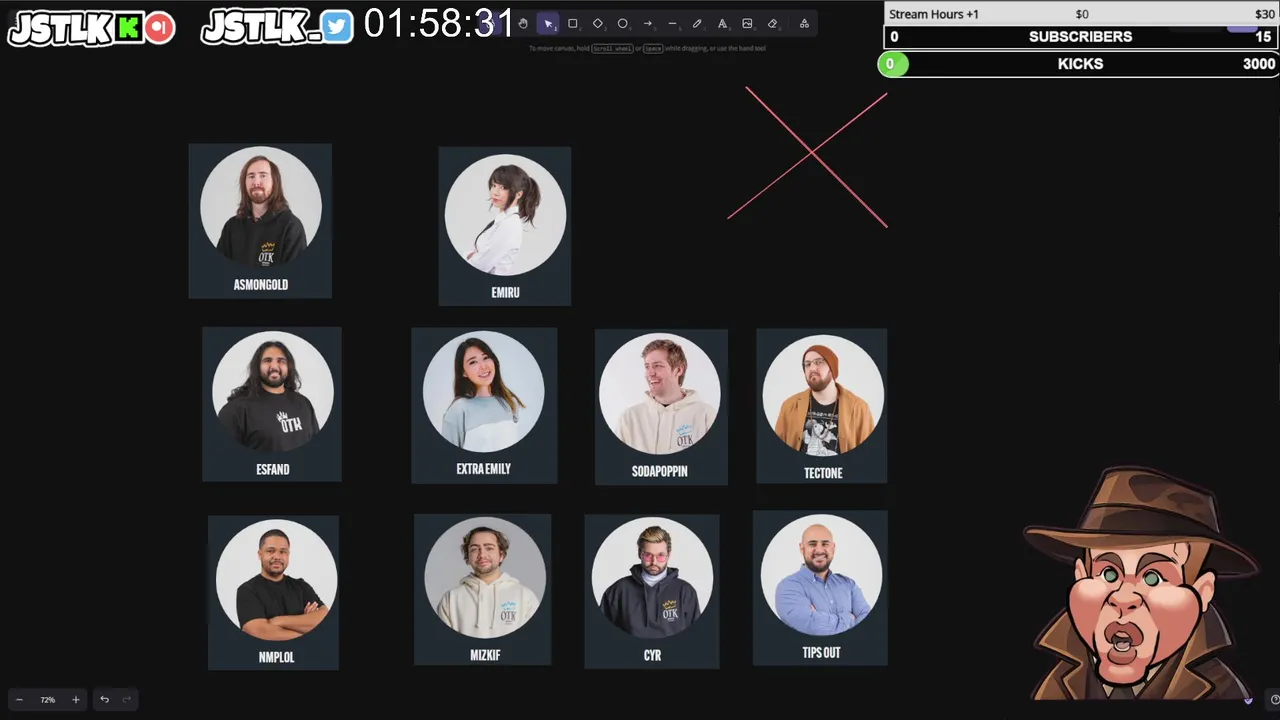This screenshot has width=1280, height=720.
Task: Activate the Pencil draw tool
Action: 697,24
